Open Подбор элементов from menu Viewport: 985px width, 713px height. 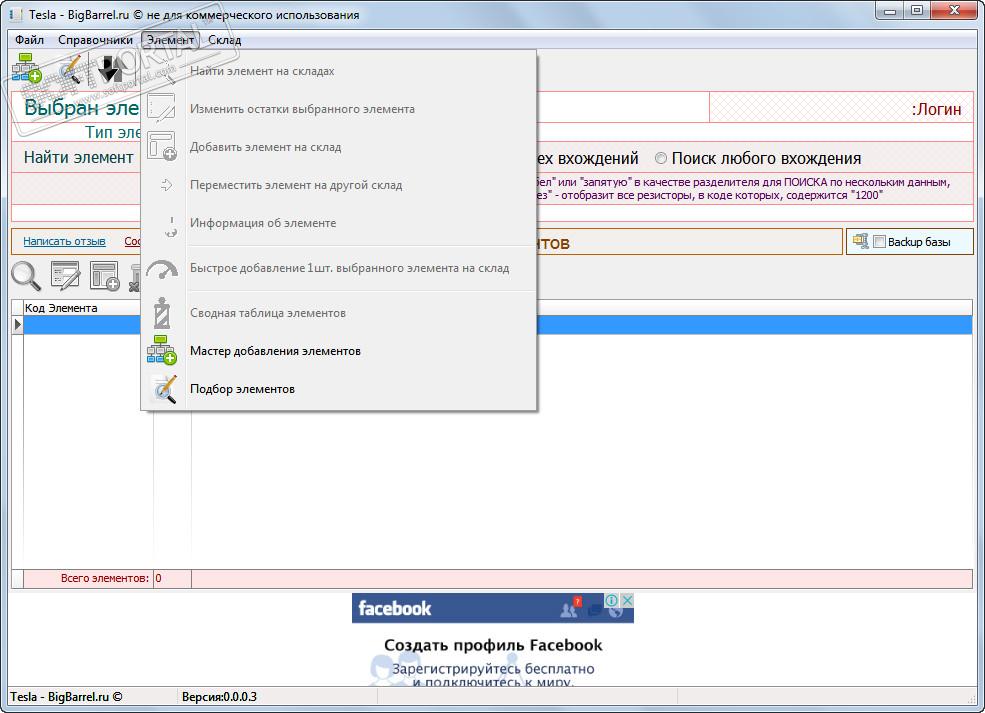339,389
